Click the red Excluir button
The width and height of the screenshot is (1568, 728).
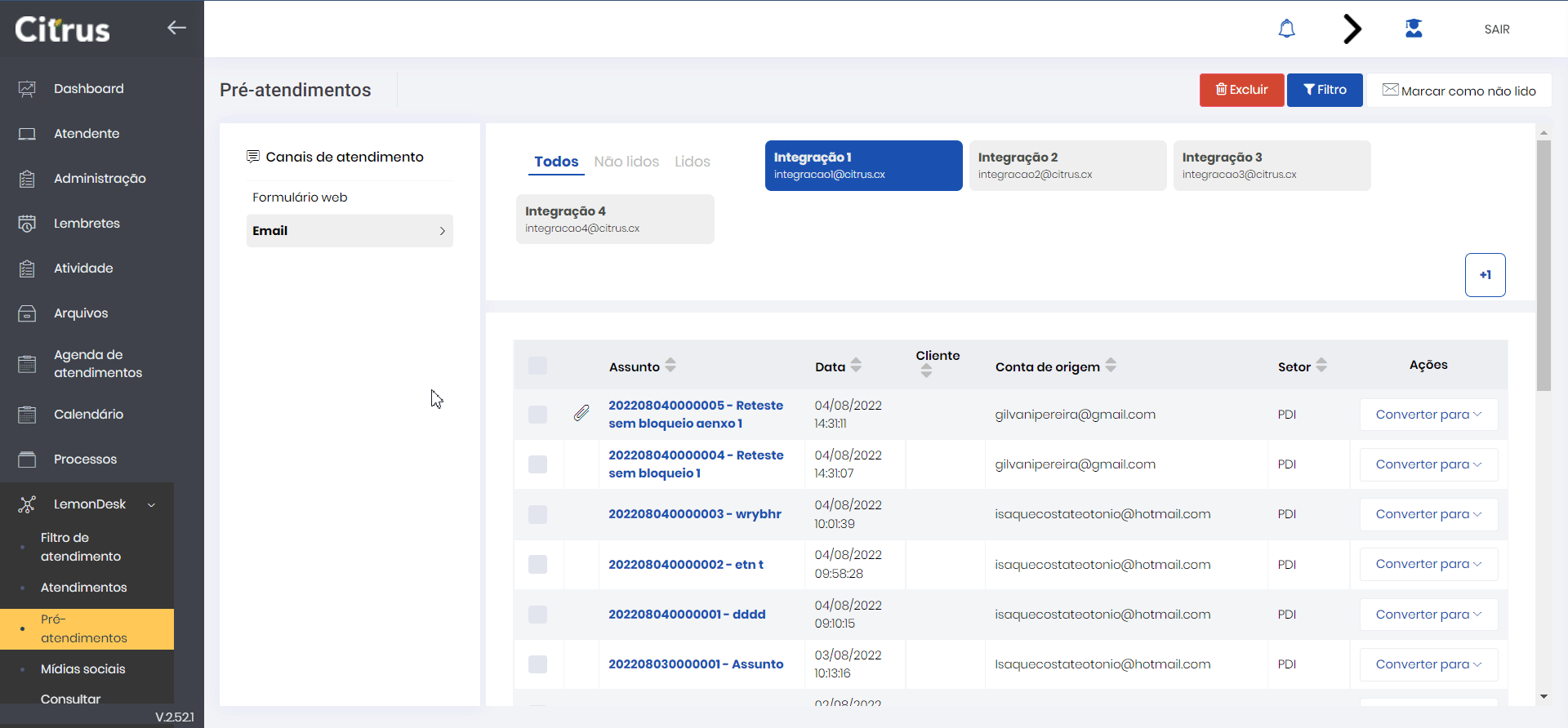tap(1241, 90)
